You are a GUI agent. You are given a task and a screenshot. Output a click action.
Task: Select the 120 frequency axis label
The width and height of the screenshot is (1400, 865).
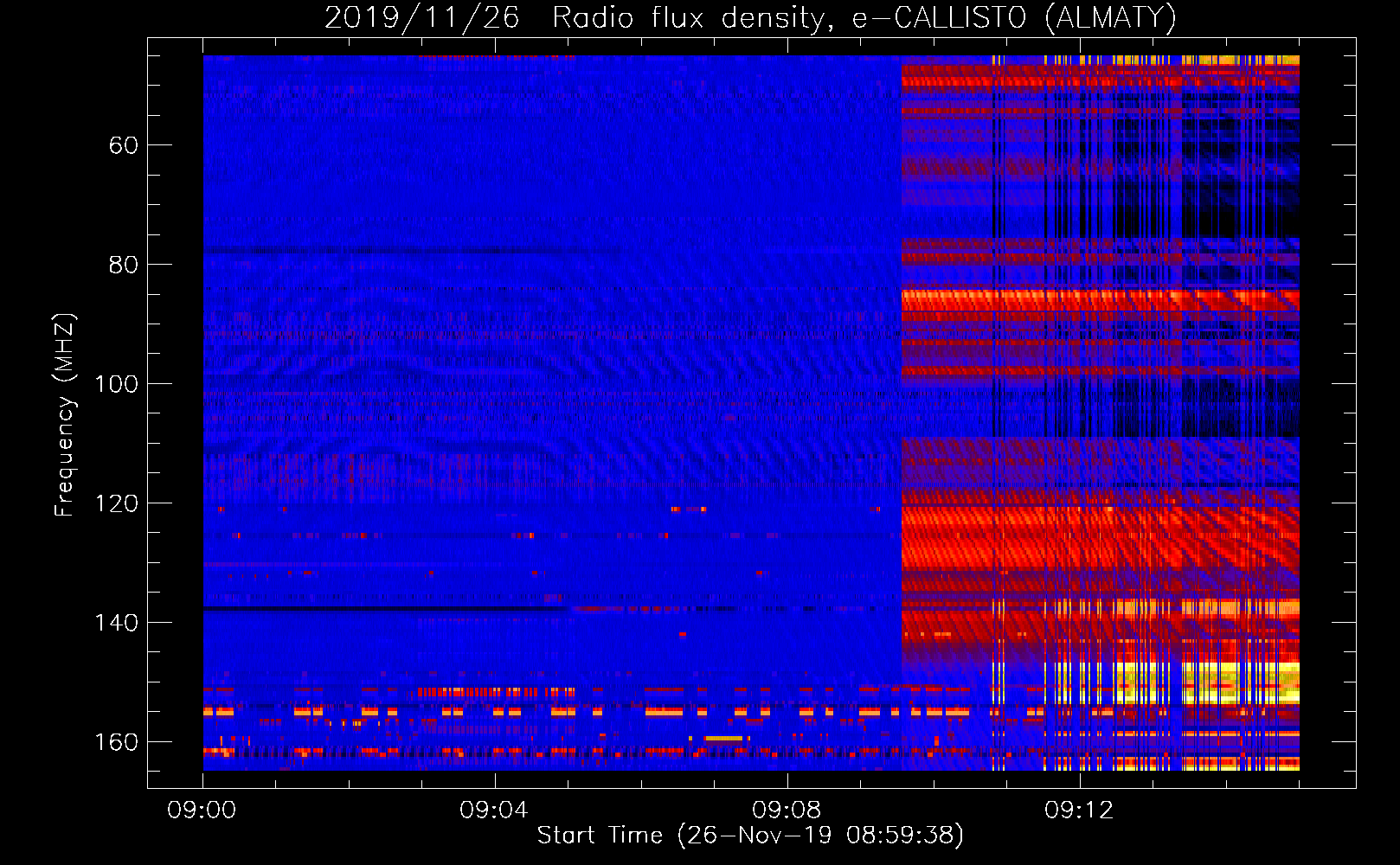pos(116,503)
